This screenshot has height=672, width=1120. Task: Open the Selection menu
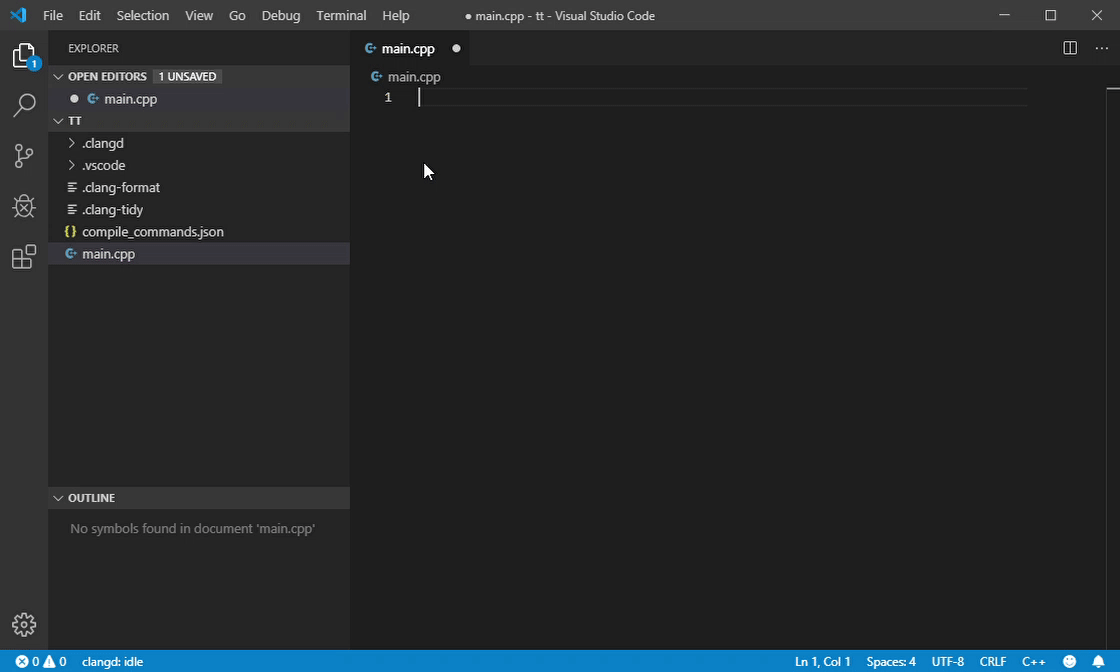pos(143,15)
